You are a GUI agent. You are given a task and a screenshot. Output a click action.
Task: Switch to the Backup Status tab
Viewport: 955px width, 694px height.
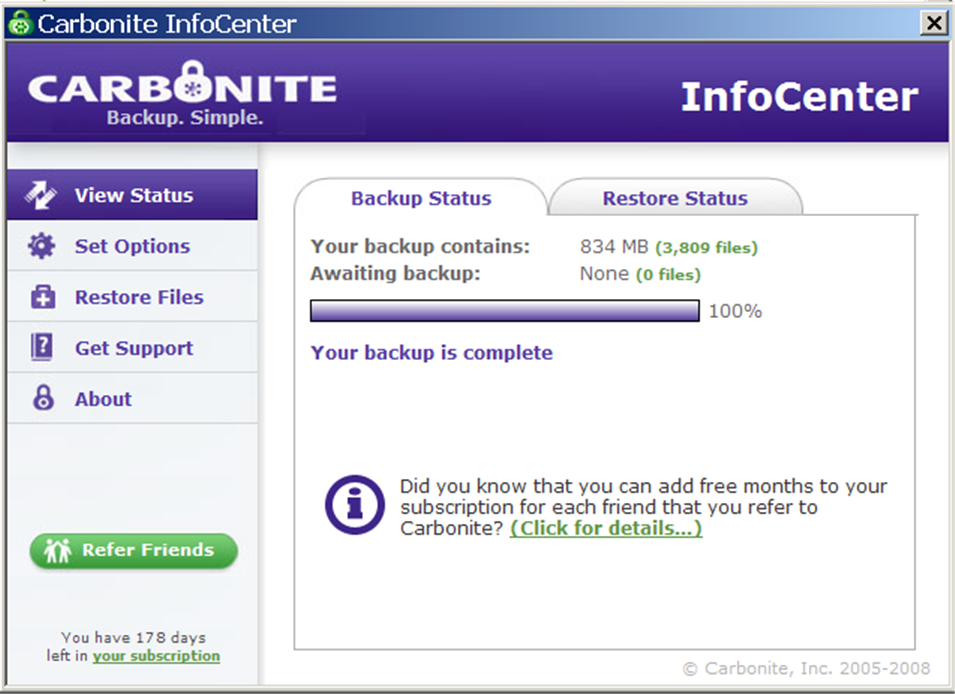pyautogui.click(x=420, y=198)
